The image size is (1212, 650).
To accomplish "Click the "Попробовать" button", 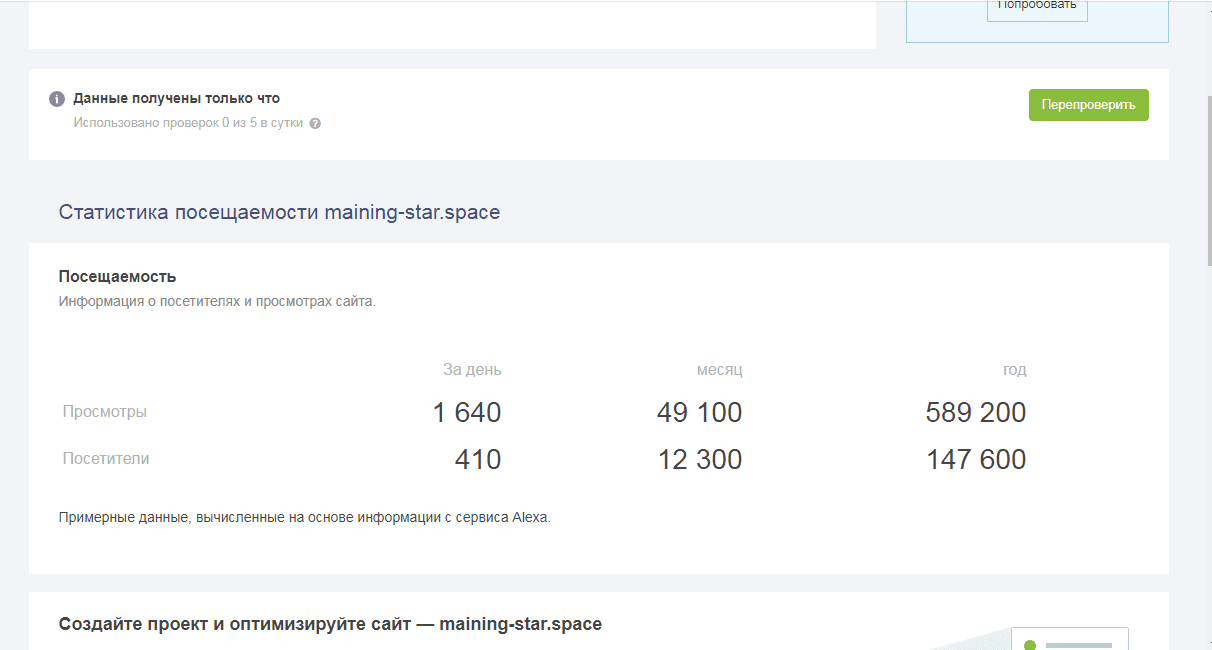I will pyautogui.click(x=1037, y=6).
